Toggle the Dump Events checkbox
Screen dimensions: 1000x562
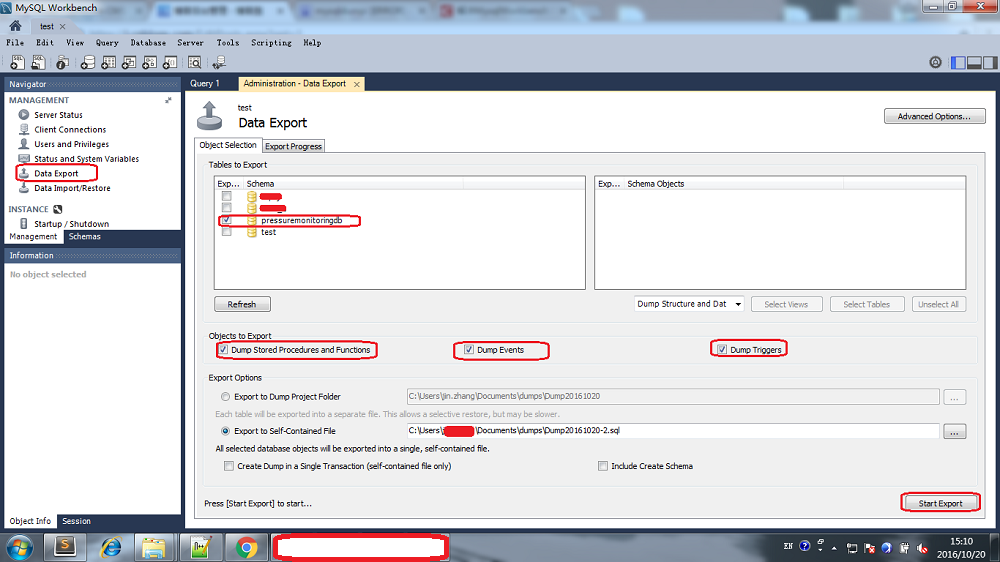(469, 350)
